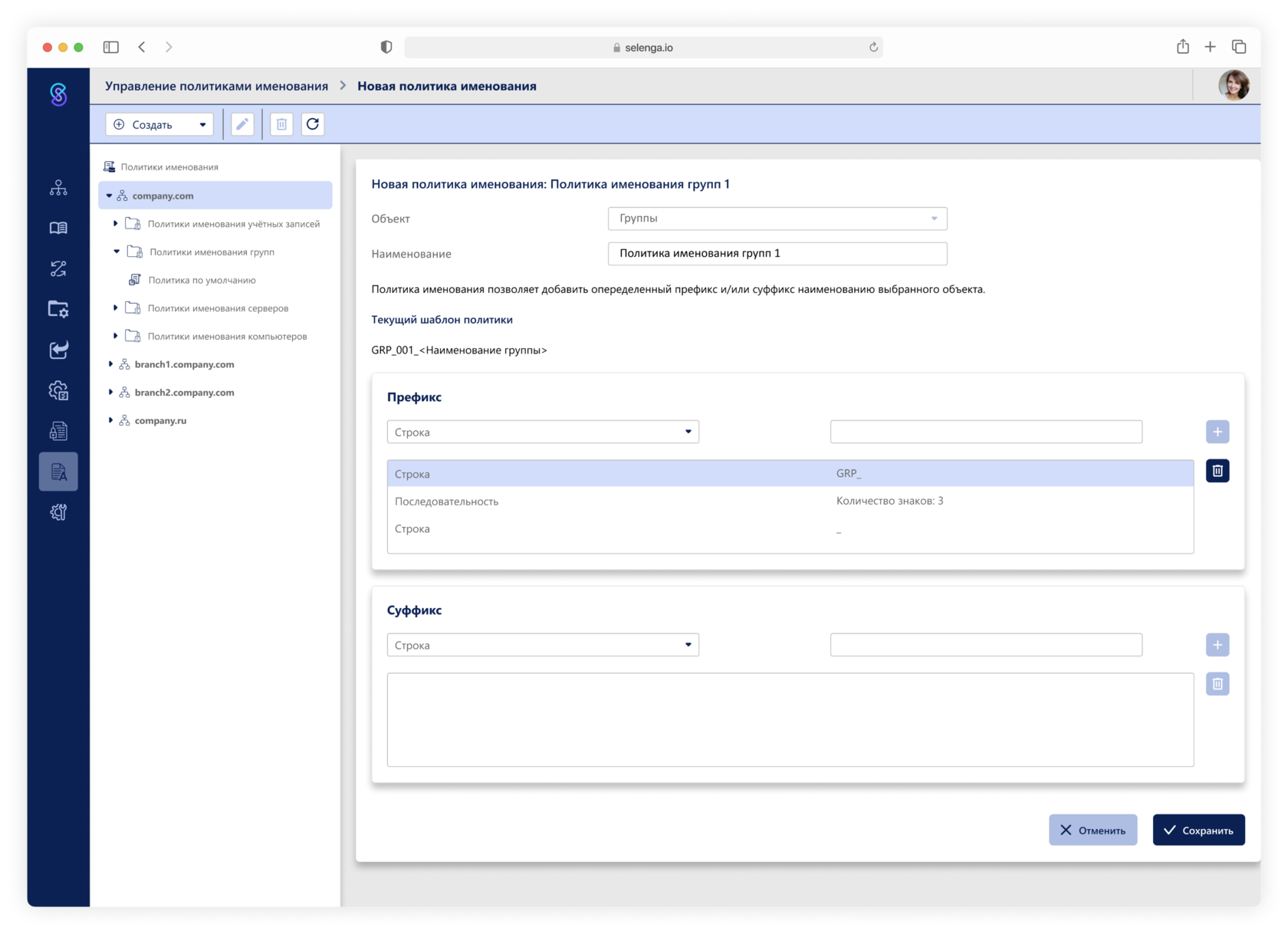1288x934 pixels.
Task: Click the Selenga logo icon
Action: point(58,94)
